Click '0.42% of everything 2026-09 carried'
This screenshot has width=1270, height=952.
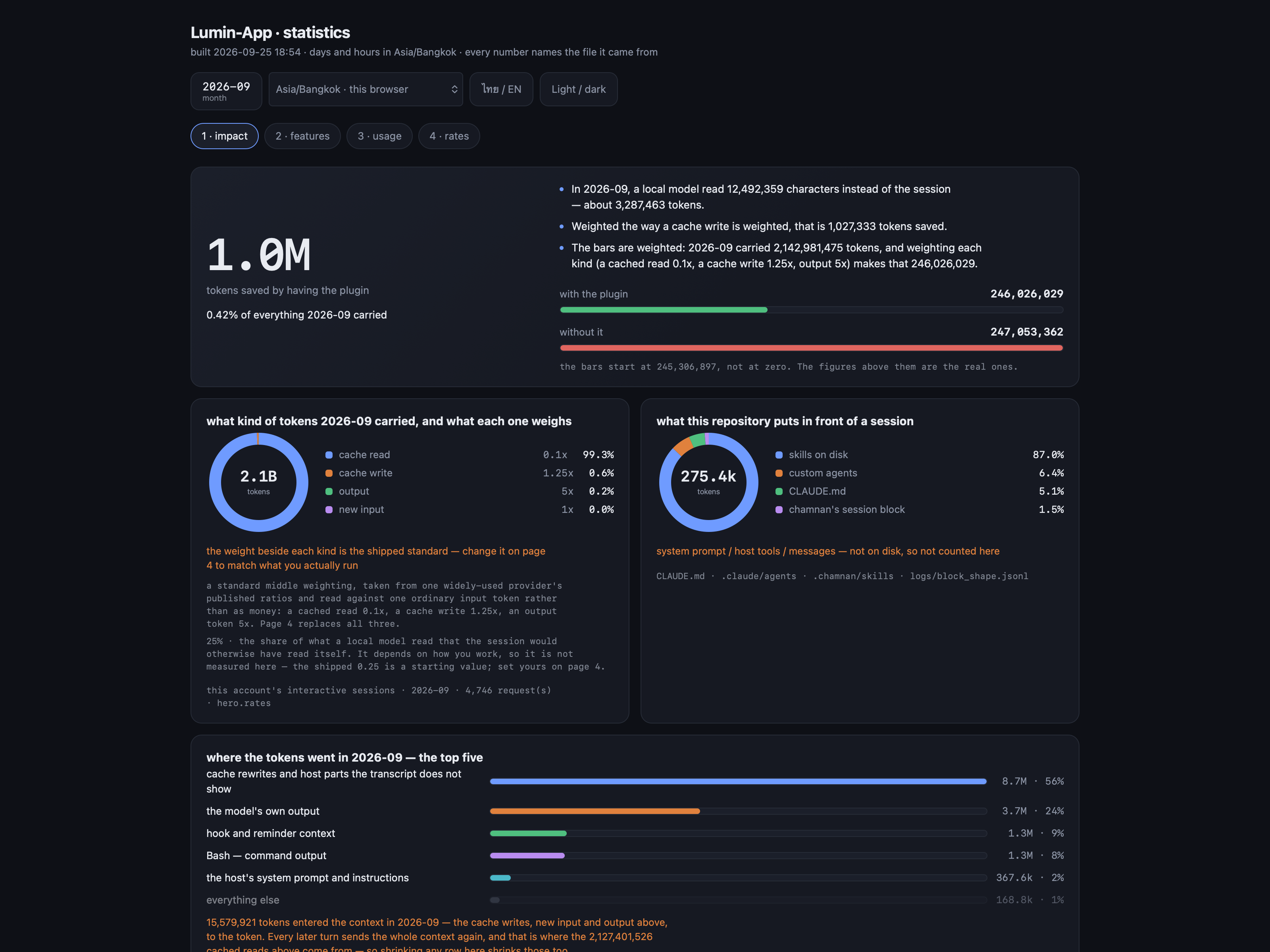297,315
